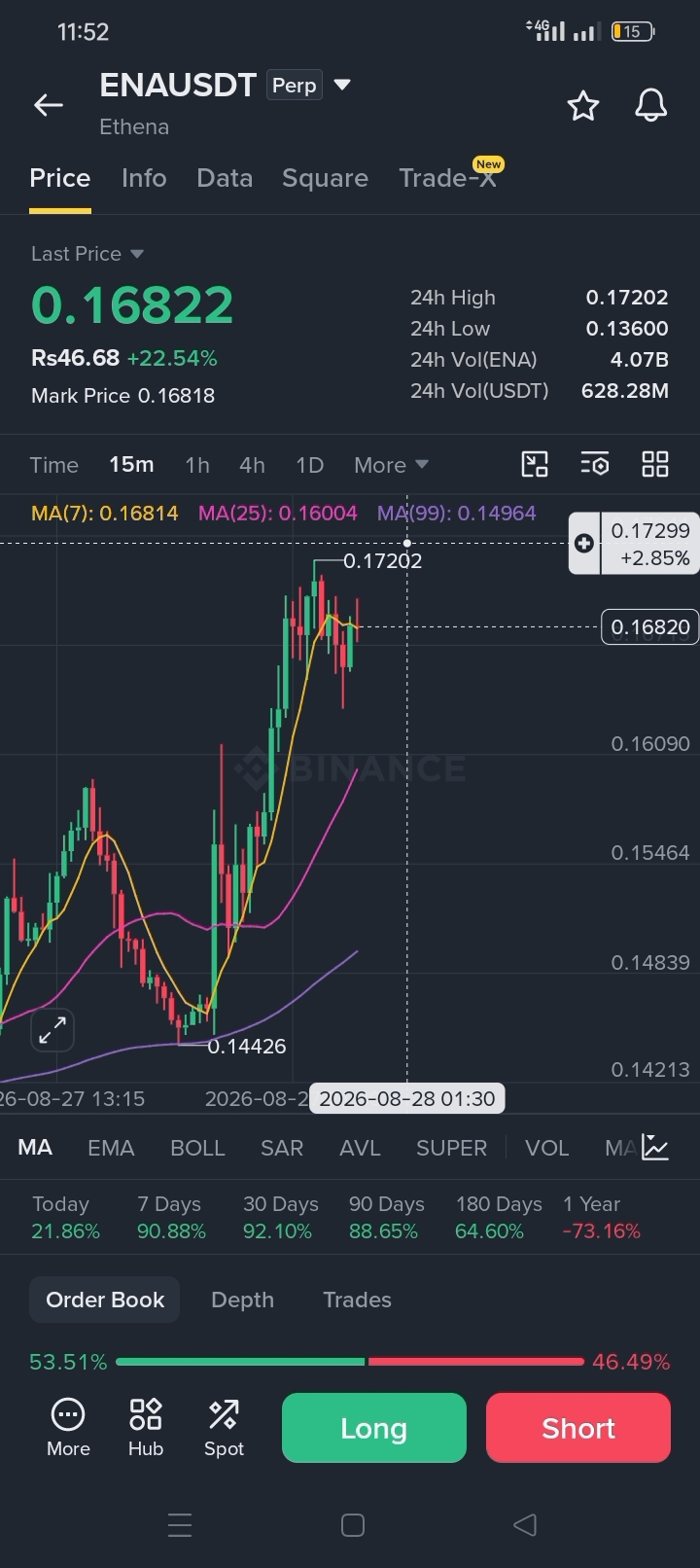Tap the back arrow icon
700x1568 pixels.
click(49, 105)
